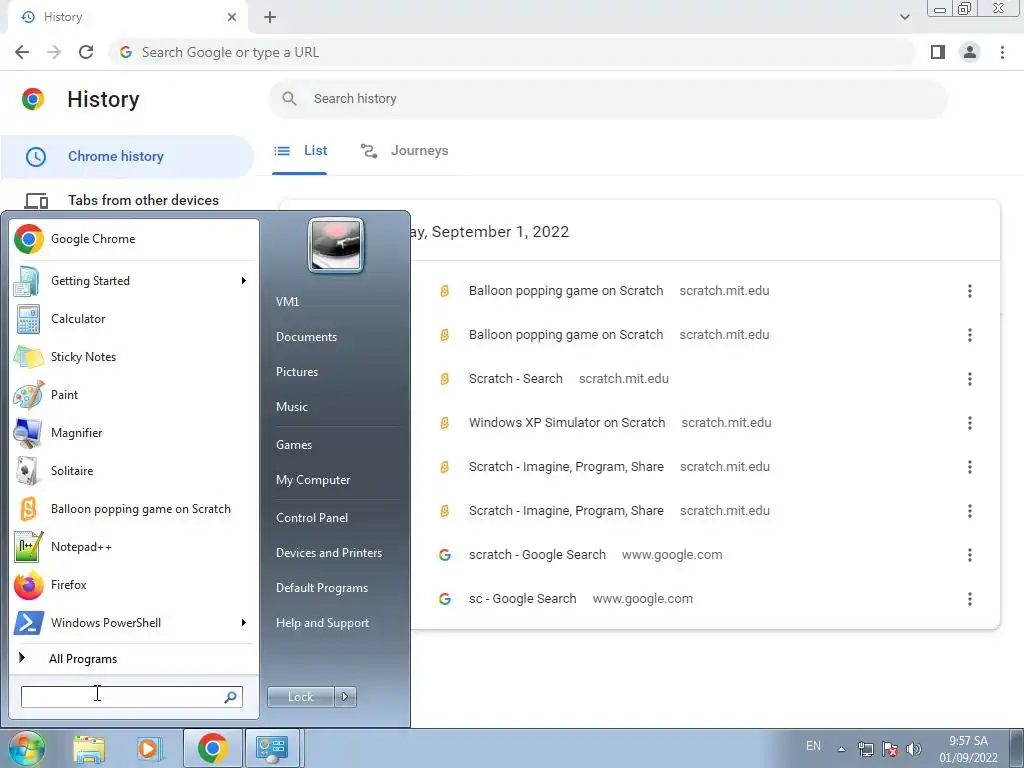
Task: Switch to Chrome on the taskbar
Action: click(x=212, y=748)
